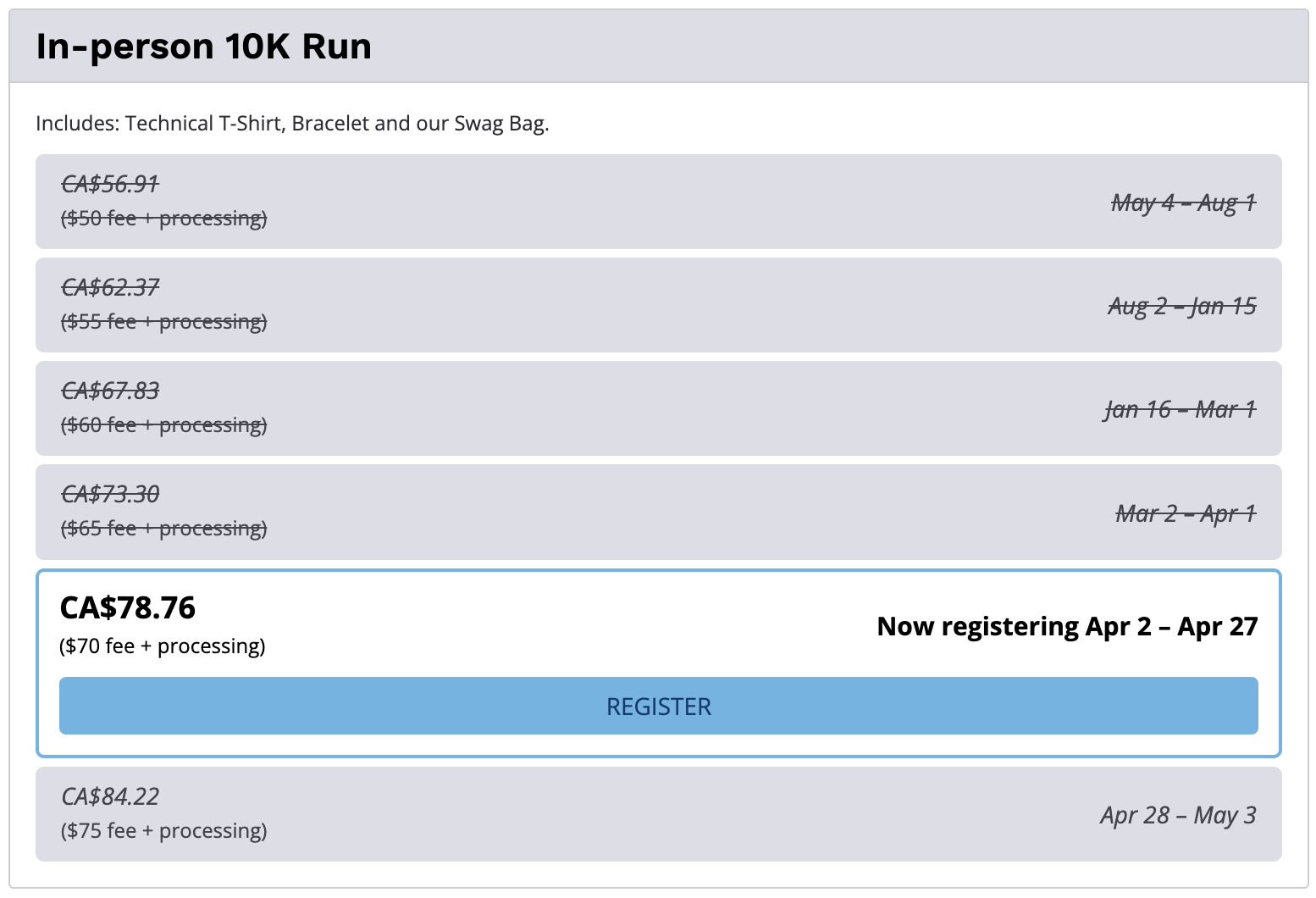Viewport: 1316px width, 898px height.
Task: Select the expired CA$56.91 price
Action: (110, 184)
